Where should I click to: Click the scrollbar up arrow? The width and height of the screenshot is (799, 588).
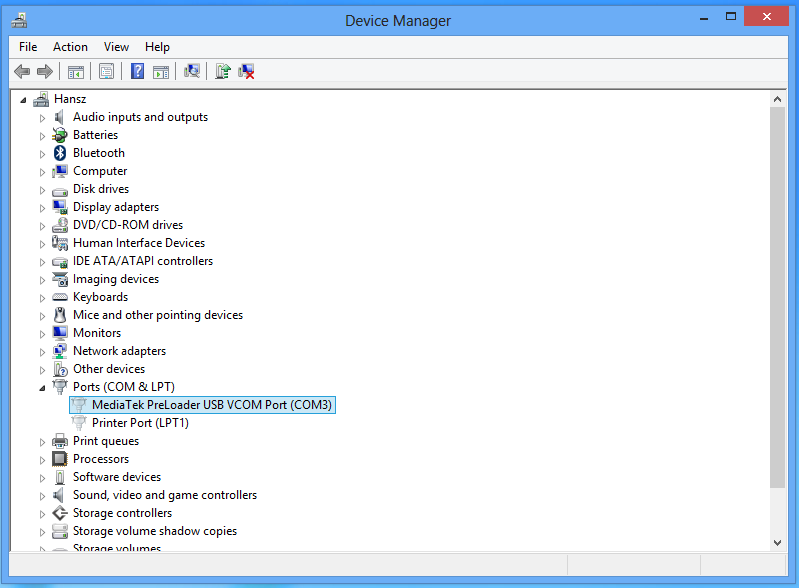coord(777,99)
